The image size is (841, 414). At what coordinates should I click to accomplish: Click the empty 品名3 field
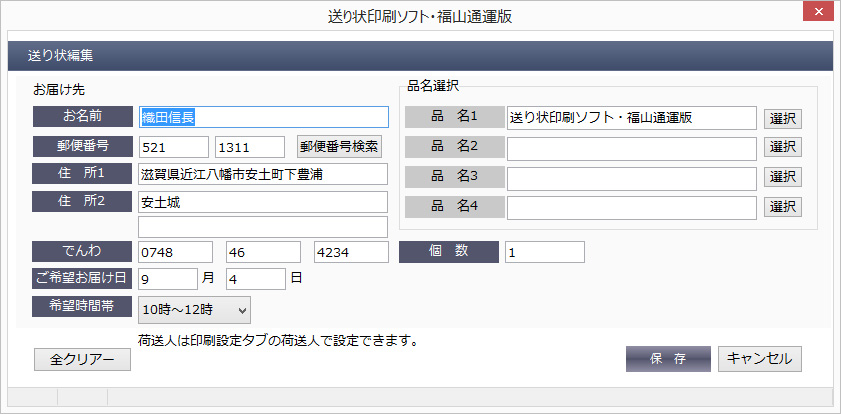click(632, 179)
